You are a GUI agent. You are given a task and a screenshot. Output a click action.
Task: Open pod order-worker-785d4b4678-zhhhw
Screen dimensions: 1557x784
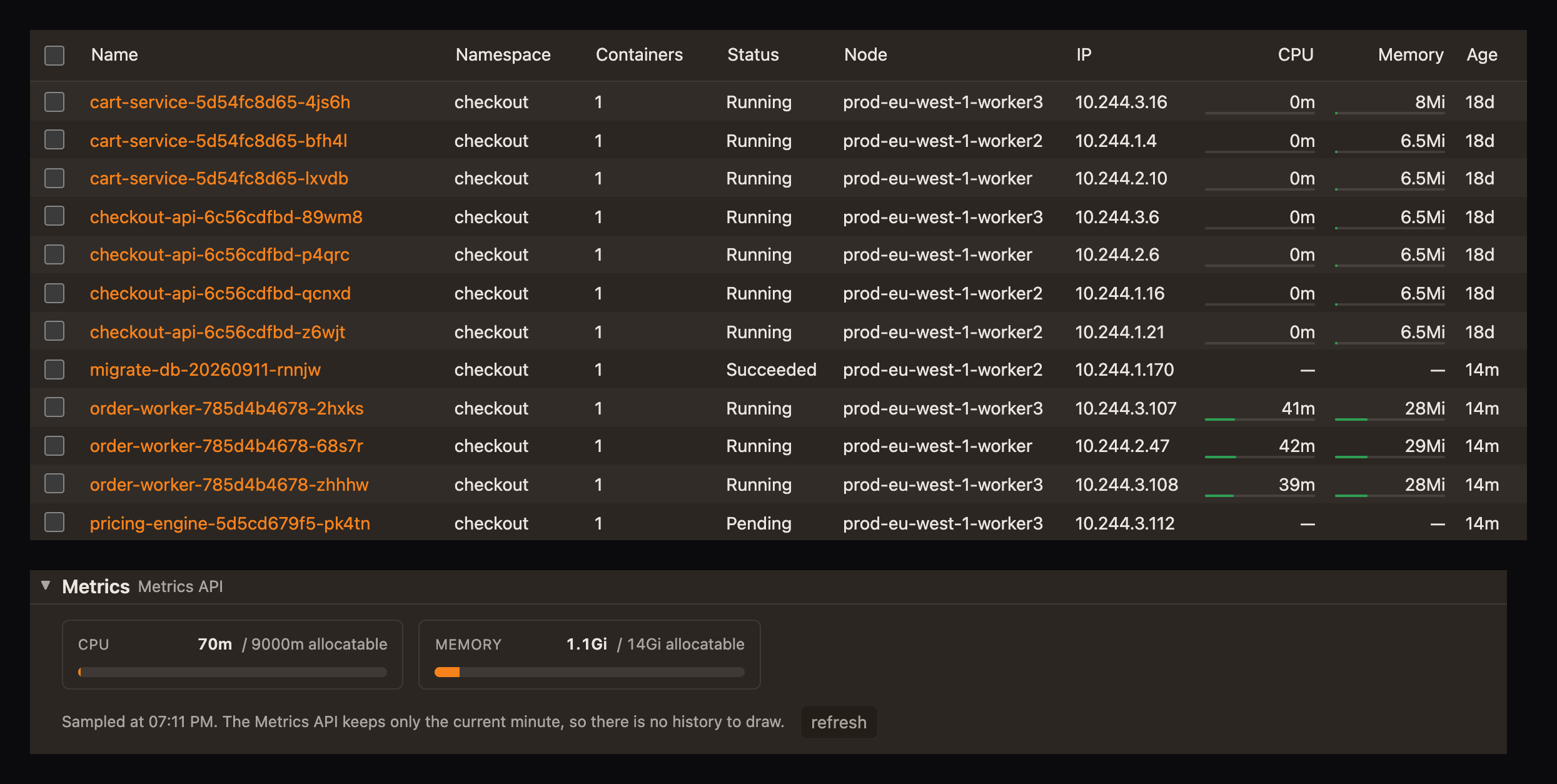tap(229, 485)
